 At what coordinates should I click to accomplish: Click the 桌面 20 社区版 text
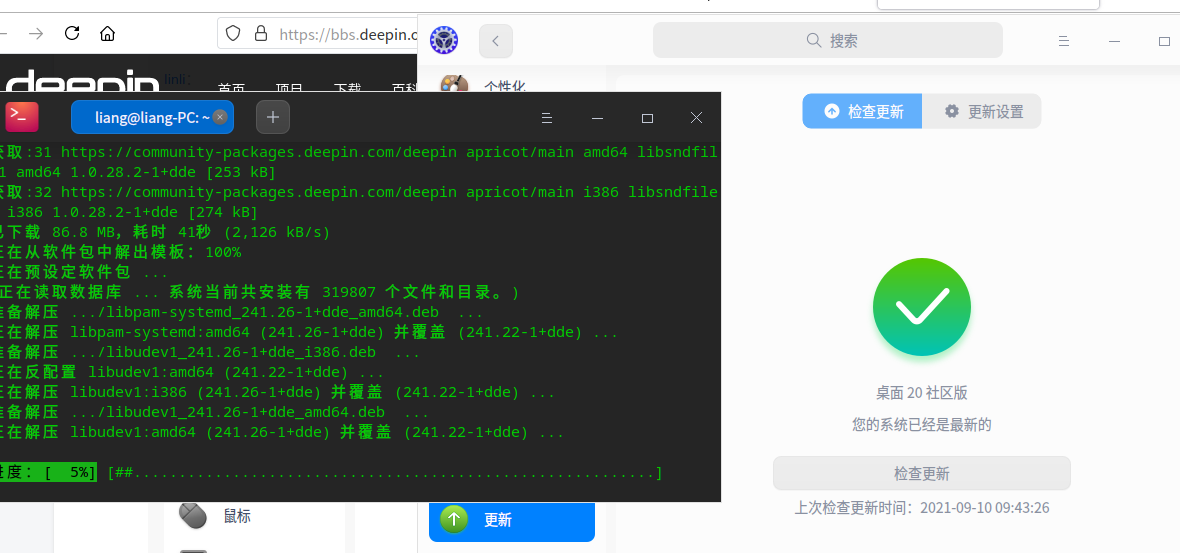(922, 392)
